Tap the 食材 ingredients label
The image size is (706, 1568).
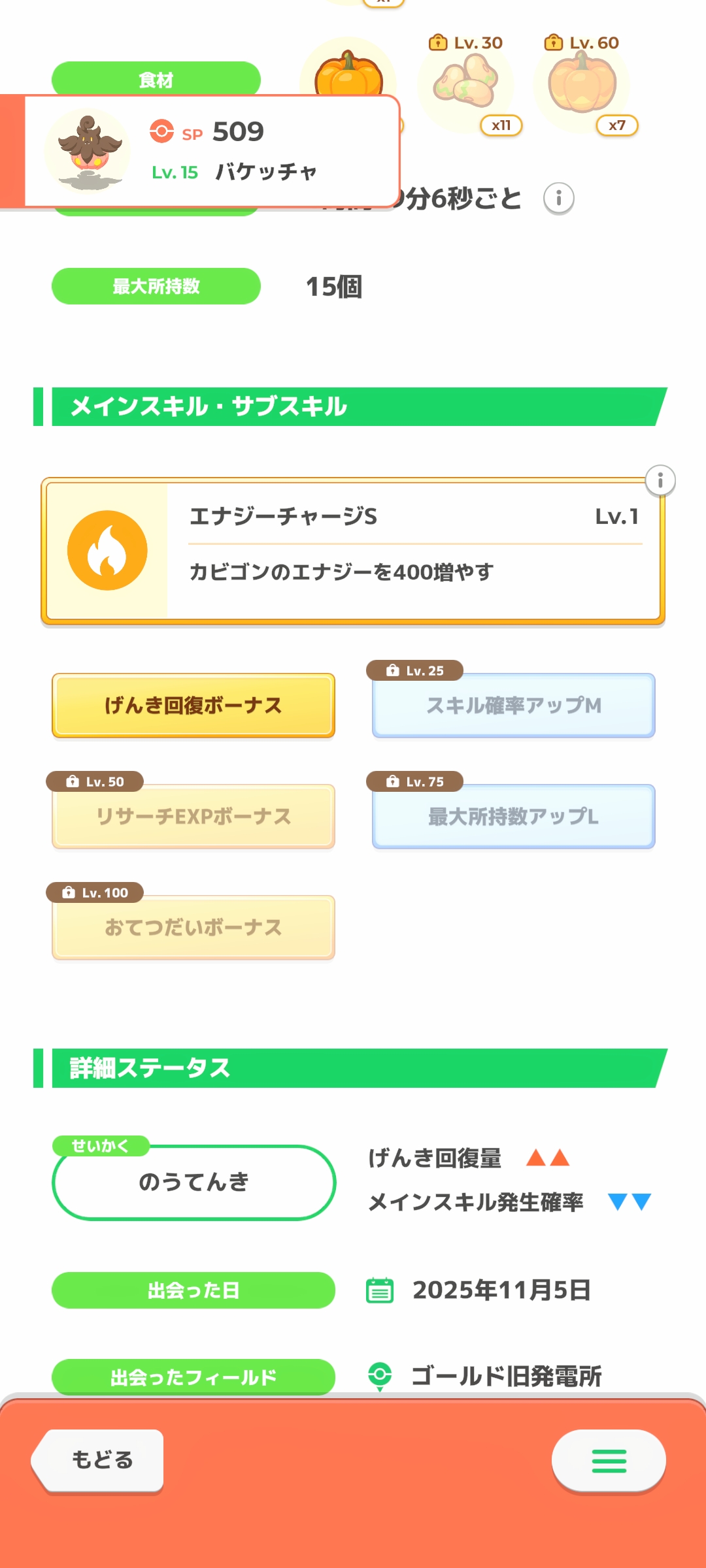coord(156,79)
